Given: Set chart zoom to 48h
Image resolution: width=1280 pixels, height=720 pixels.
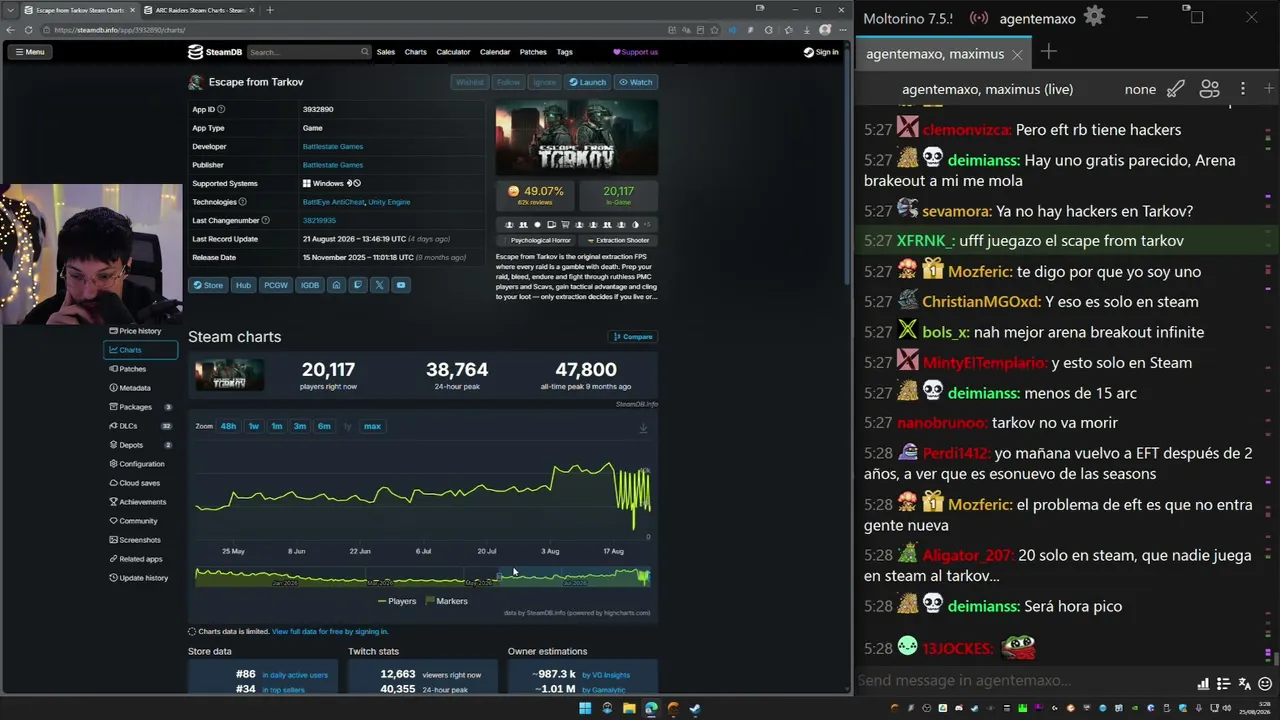Looking at the screenshot, I should point(228,426).
